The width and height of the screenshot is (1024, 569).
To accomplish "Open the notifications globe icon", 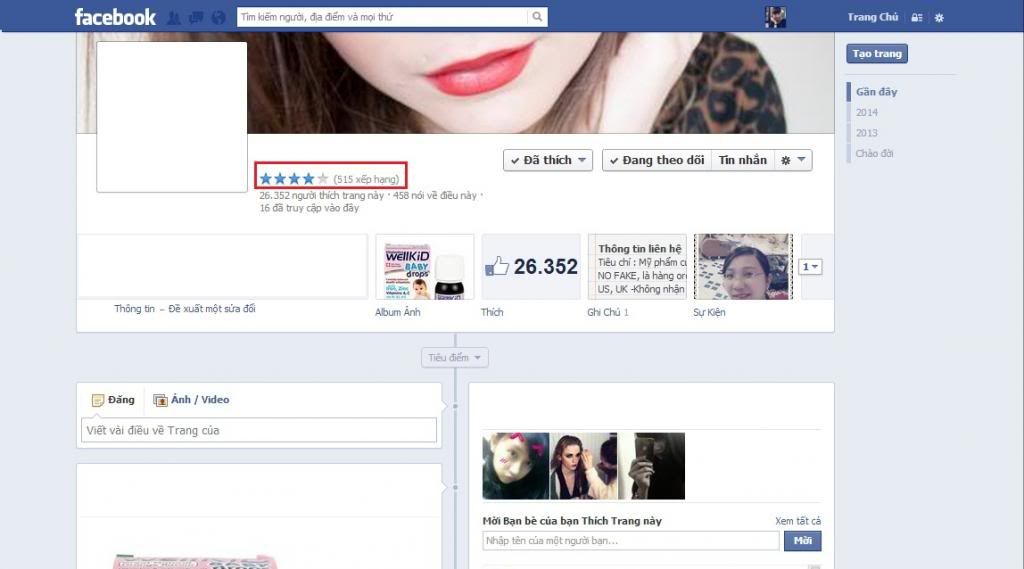I will (218, 17).
